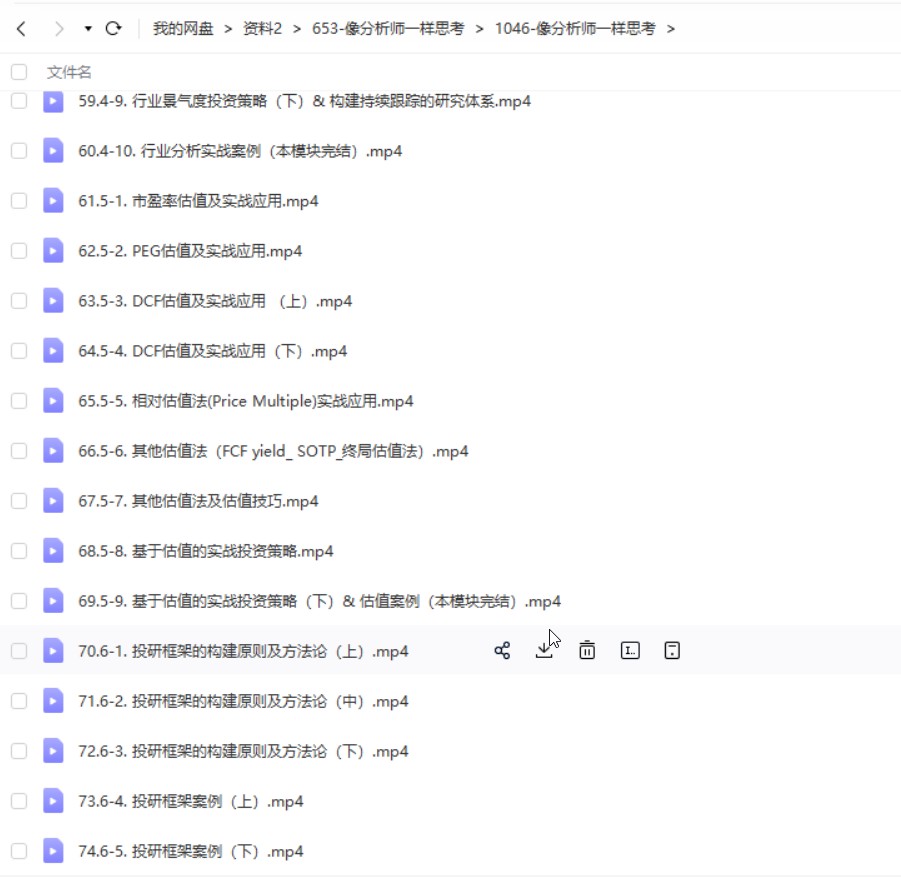Open the navigation history dropdown arrow

(88, 28)
